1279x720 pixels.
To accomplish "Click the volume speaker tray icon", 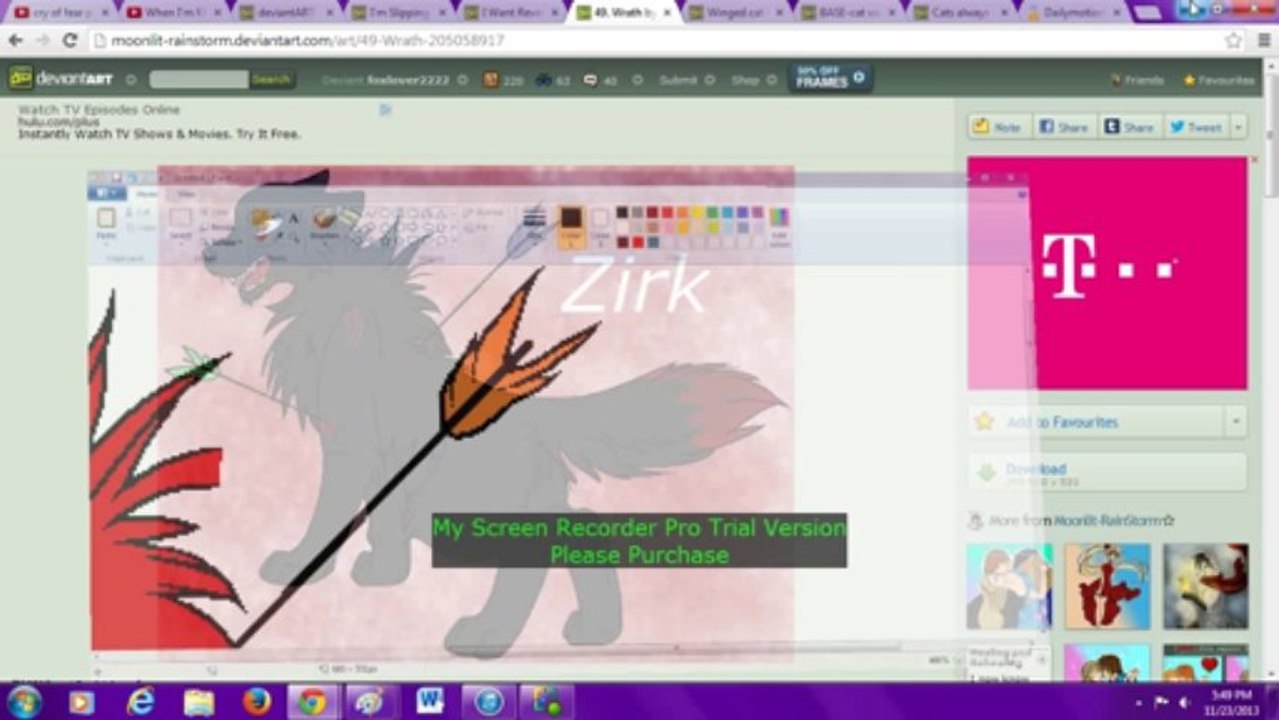I will [1184, 702].
